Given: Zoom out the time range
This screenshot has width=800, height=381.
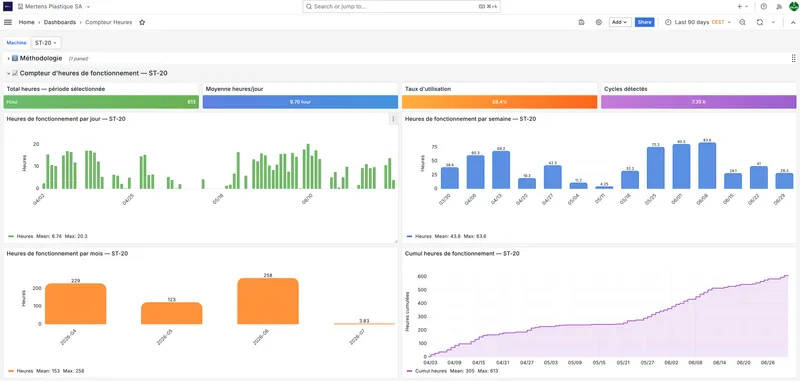Looking at the screenshot, I should point(742,22).
